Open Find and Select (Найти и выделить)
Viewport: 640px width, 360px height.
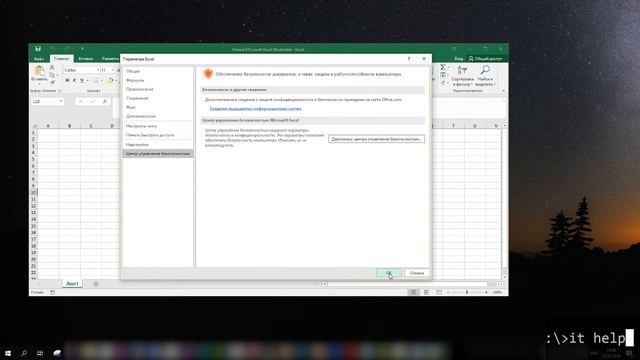coord(485,76)
